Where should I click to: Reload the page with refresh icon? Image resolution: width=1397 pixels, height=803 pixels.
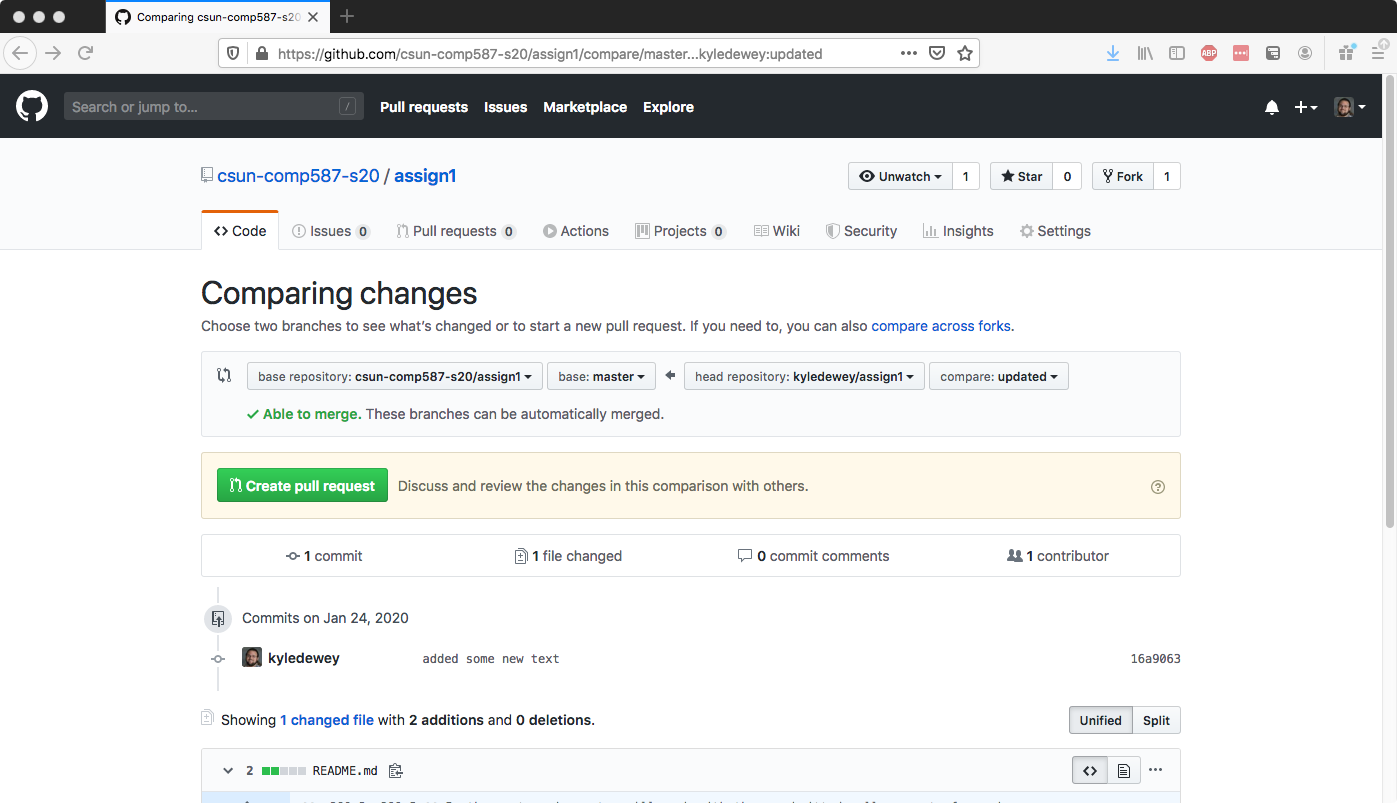click(x=86, y=53)
